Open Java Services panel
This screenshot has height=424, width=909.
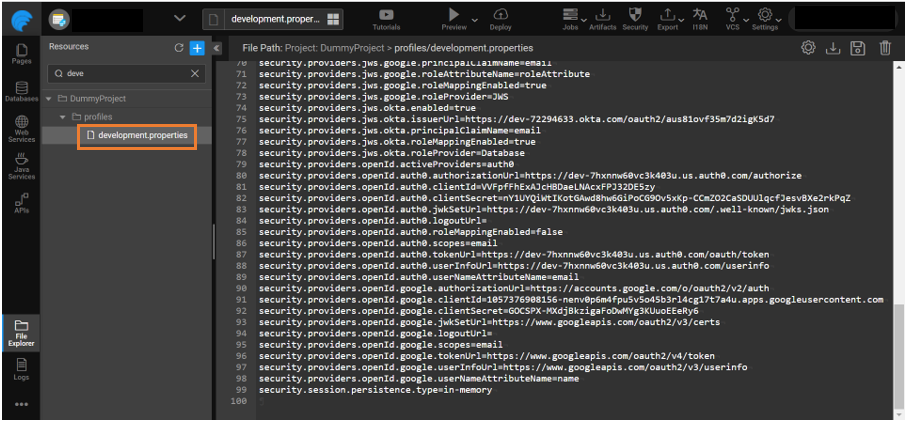[21, 166]
